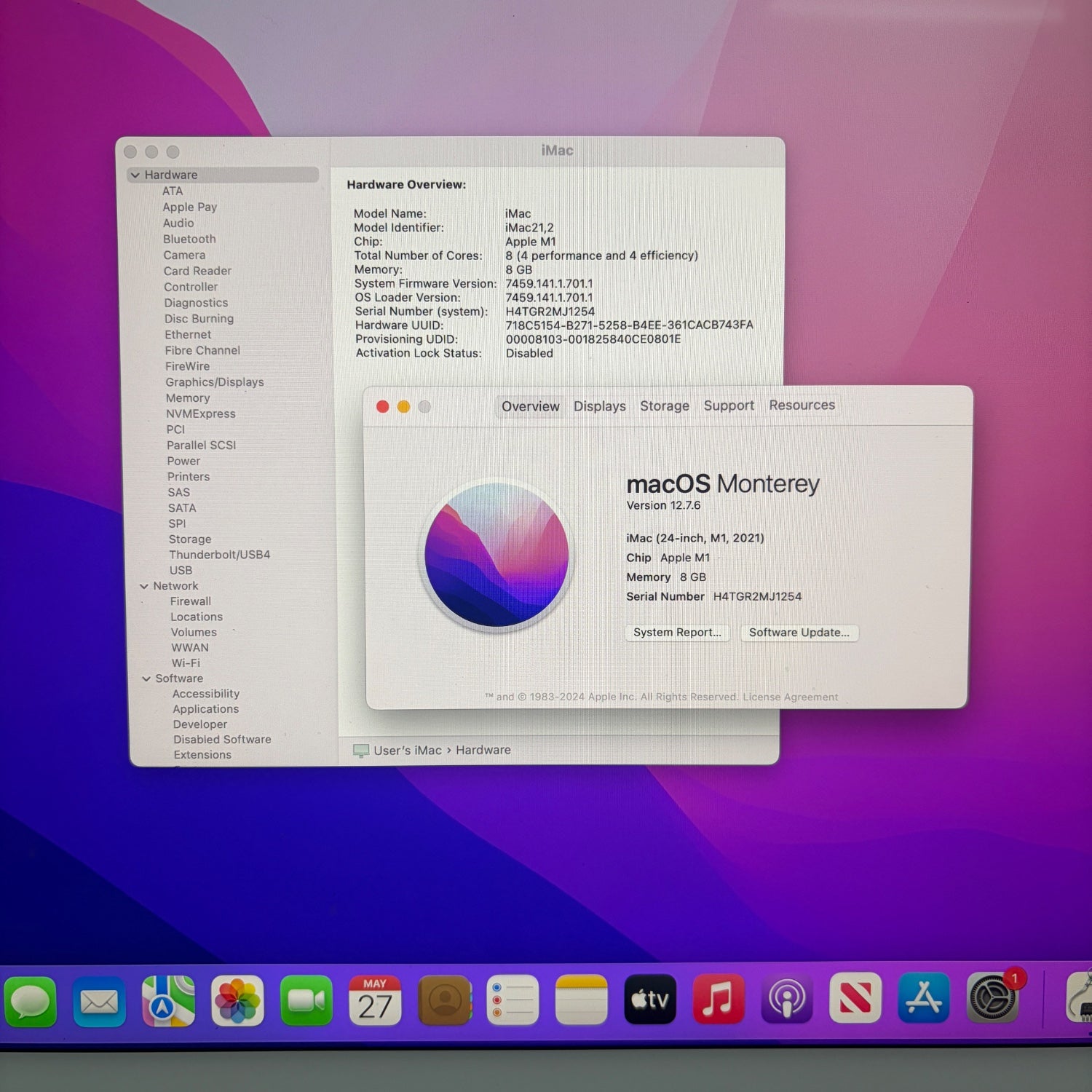Click the Hardware UUID value
1092x1092 pixels.
pos(630,325)
